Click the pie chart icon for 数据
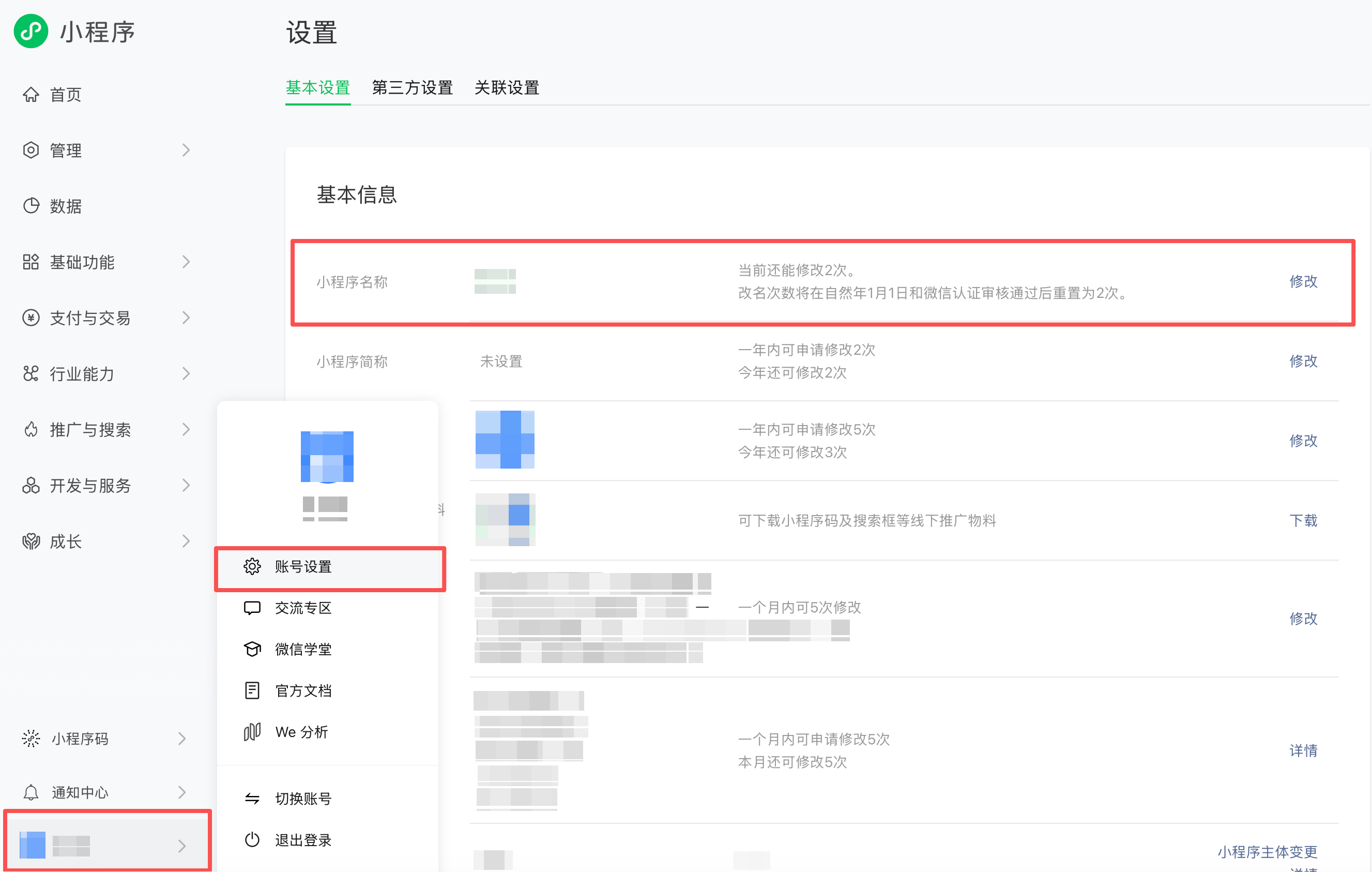 point(31,206)
